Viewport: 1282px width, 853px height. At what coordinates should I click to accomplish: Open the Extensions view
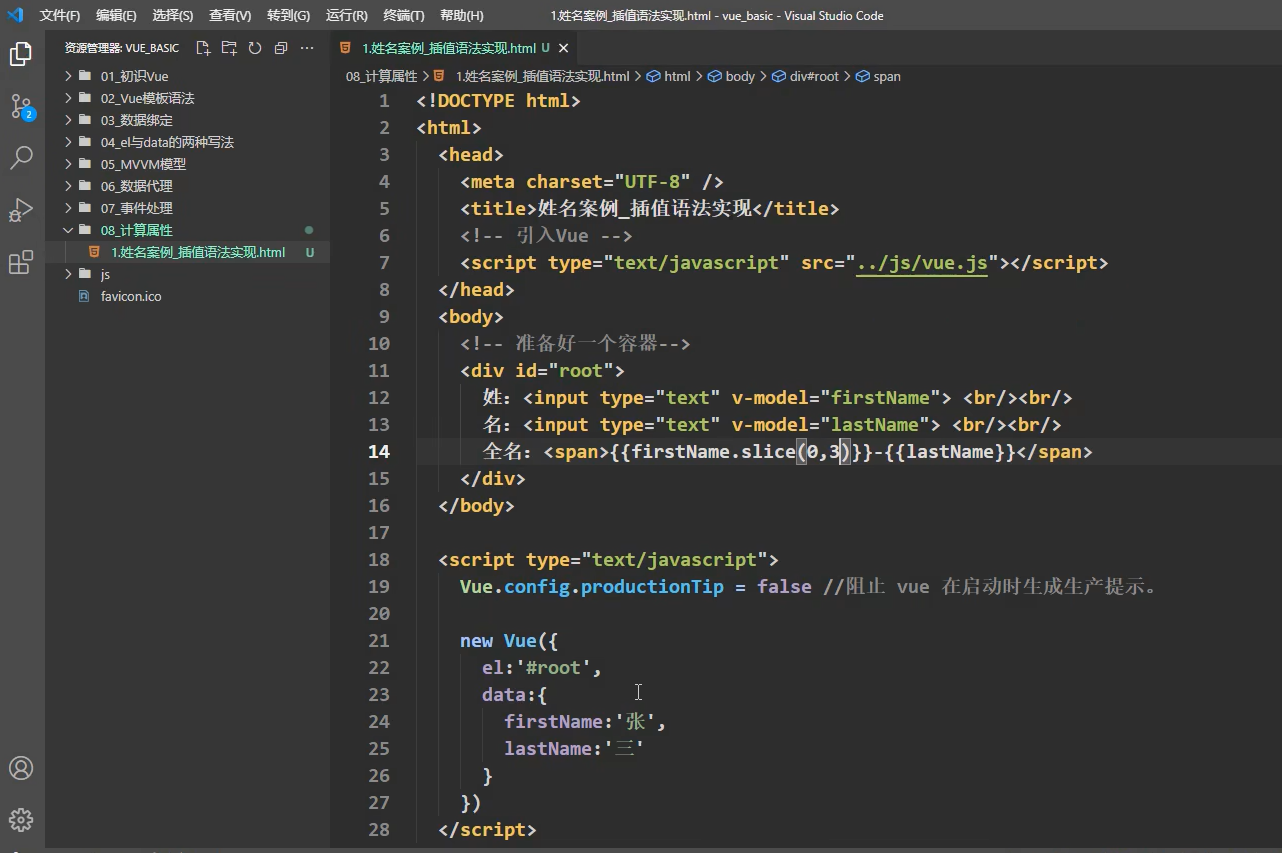click(21, 262)
